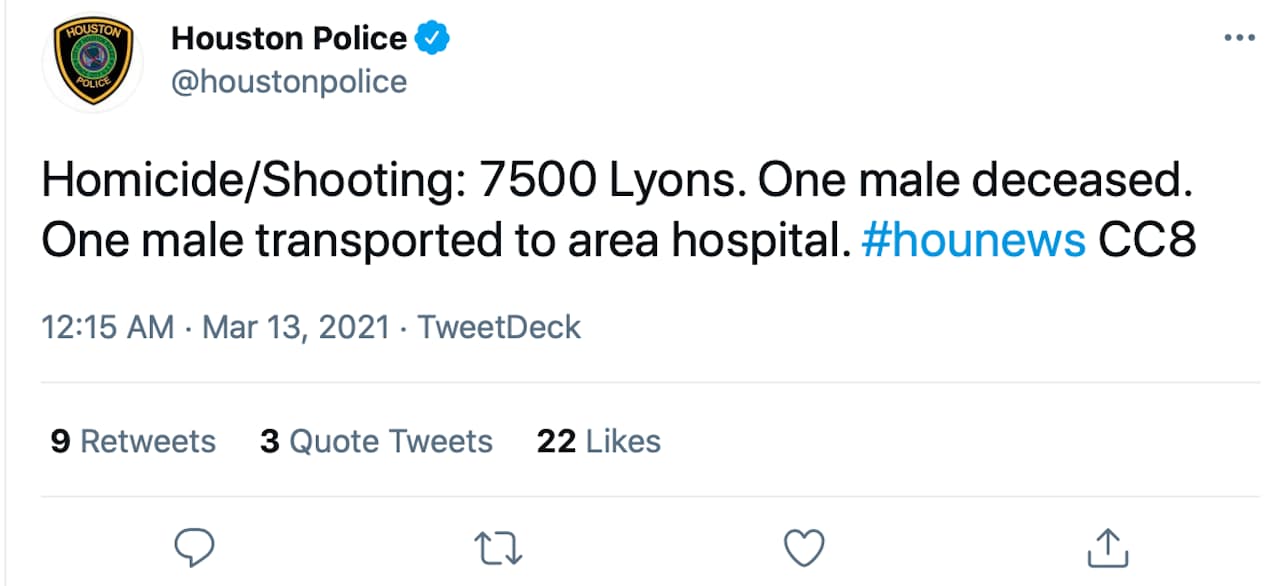Open the TweetDeck source link
The width and height of the screenshot is (1280, 586).
(x=499, y=327)
